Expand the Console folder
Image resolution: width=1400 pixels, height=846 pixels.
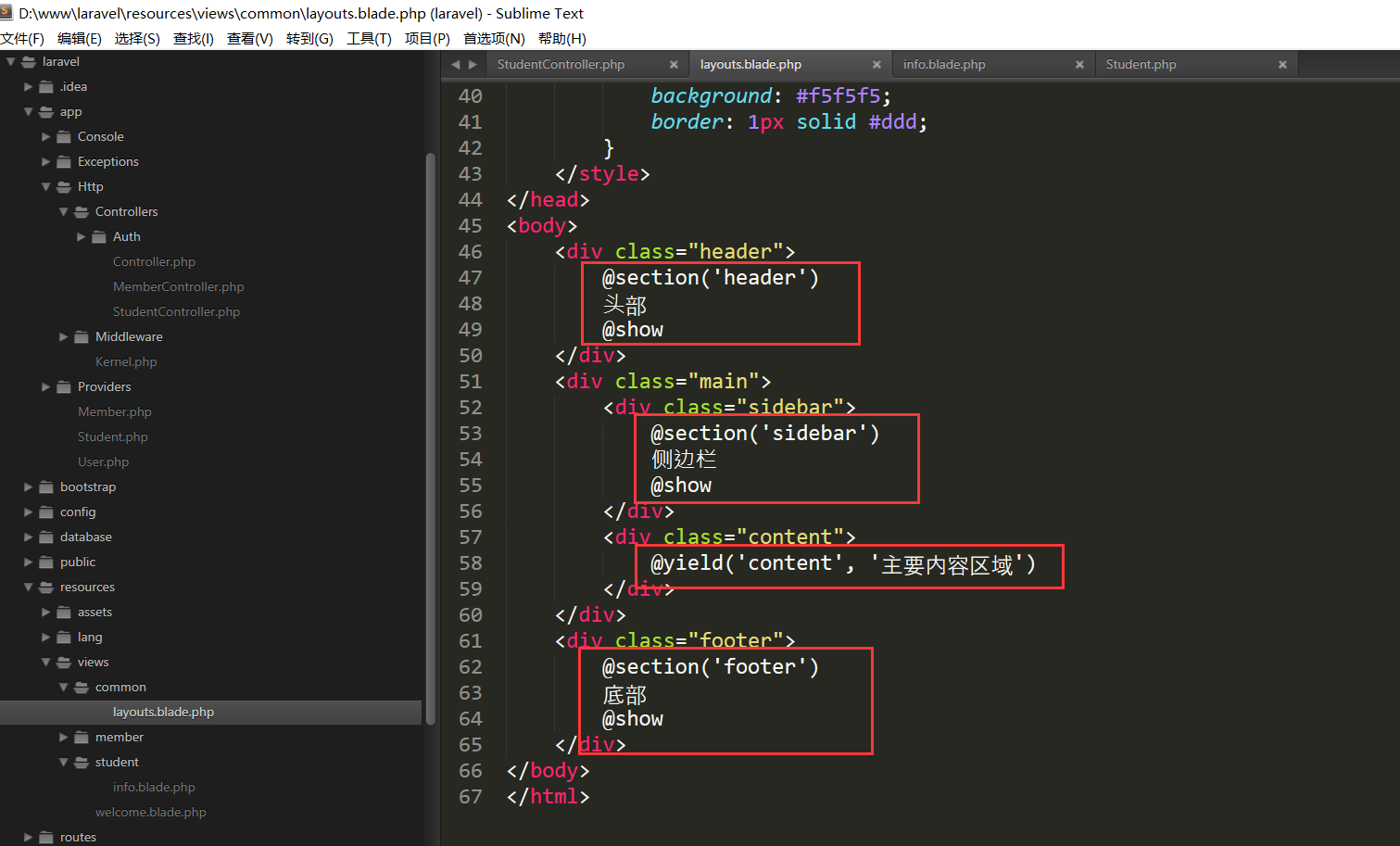(45, 136)
